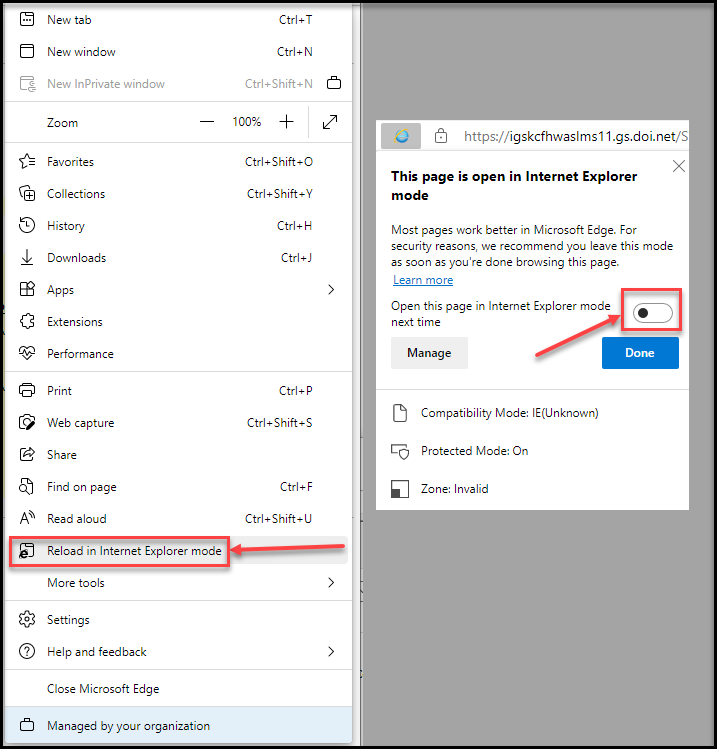Image resolution: width=717 pixels, height=749 pixels.
Task: Click the Read aloud icon
Action: (27, 518)
